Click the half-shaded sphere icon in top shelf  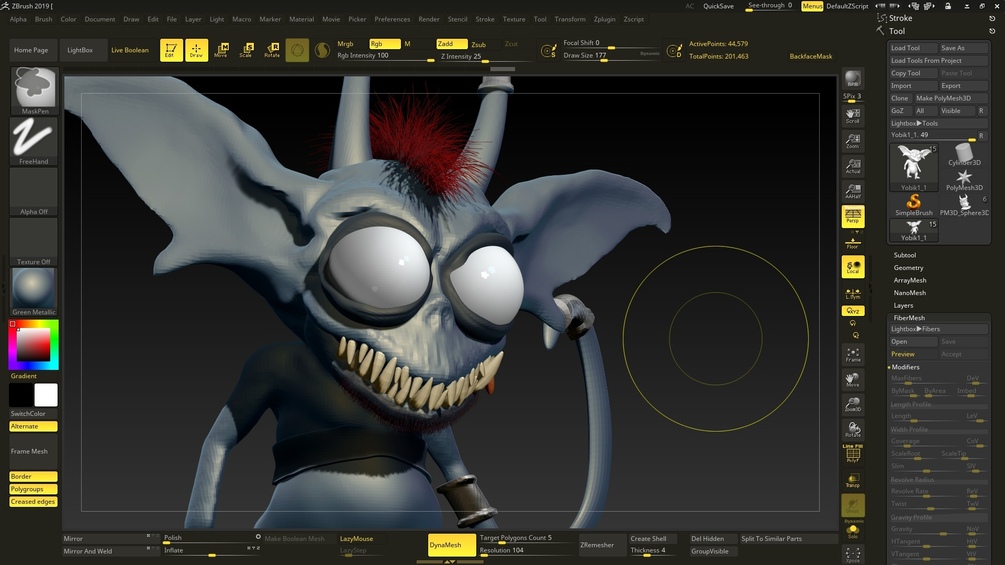click(x=322, y=50)
